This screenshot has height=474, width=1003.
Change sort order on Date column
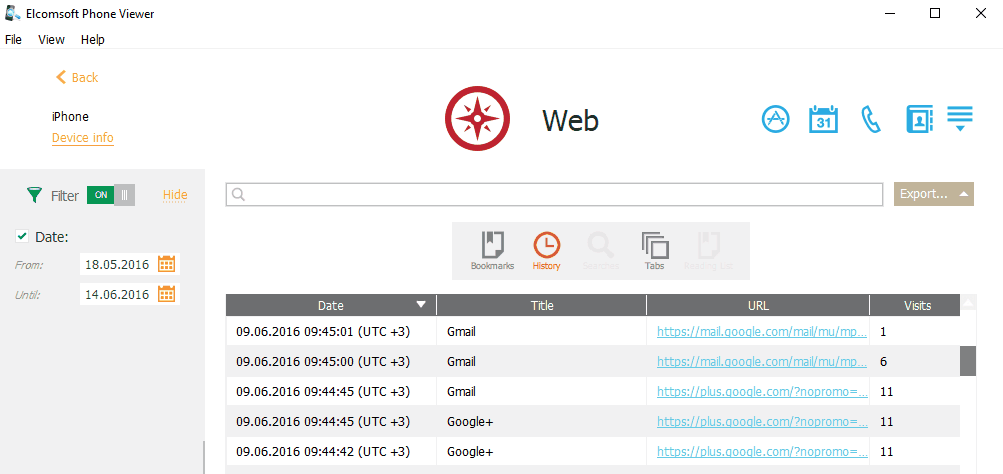pos(331,305)
